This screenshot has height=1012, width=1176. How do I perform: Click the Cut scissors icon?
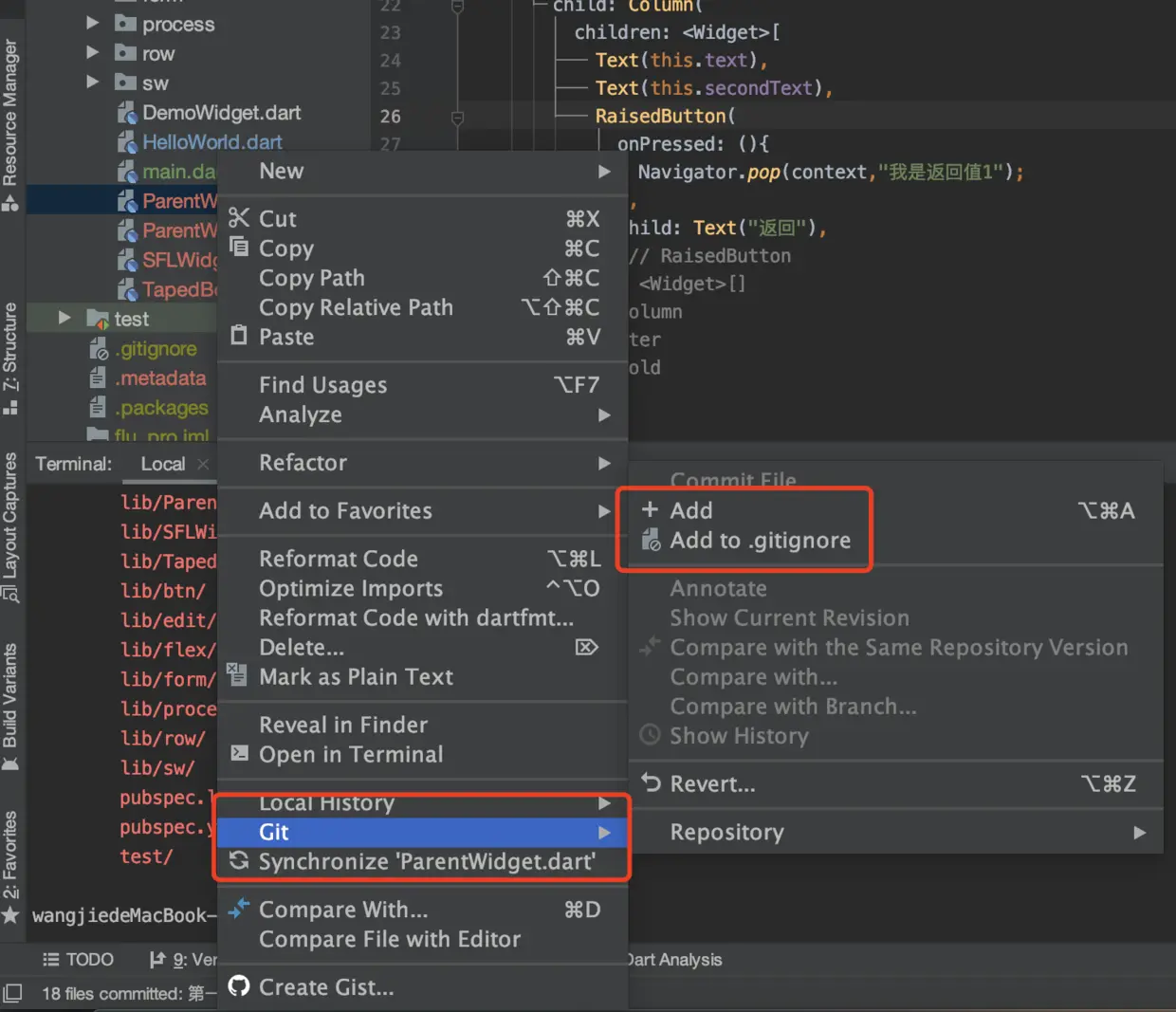tap(239, 218)
